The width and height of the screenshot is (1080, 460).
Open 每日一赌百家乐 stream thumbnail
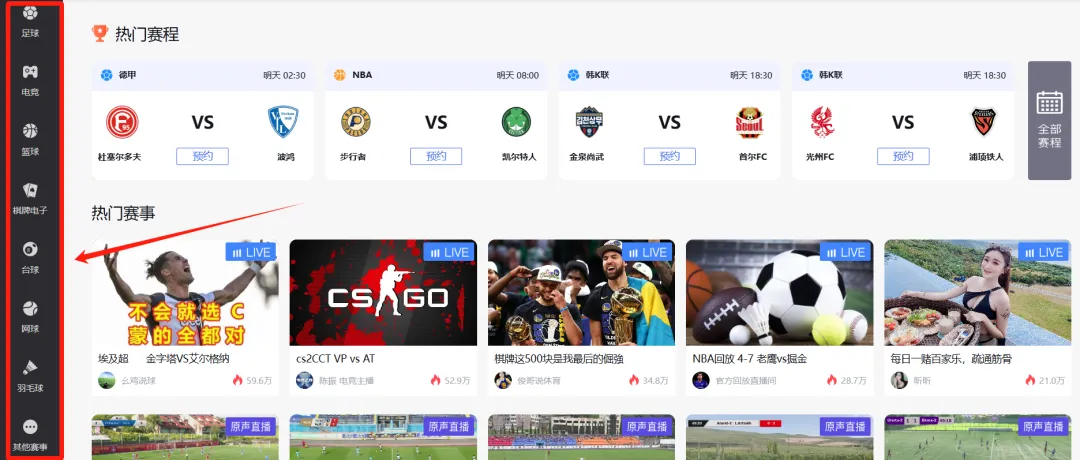click(x=977, y=293)
